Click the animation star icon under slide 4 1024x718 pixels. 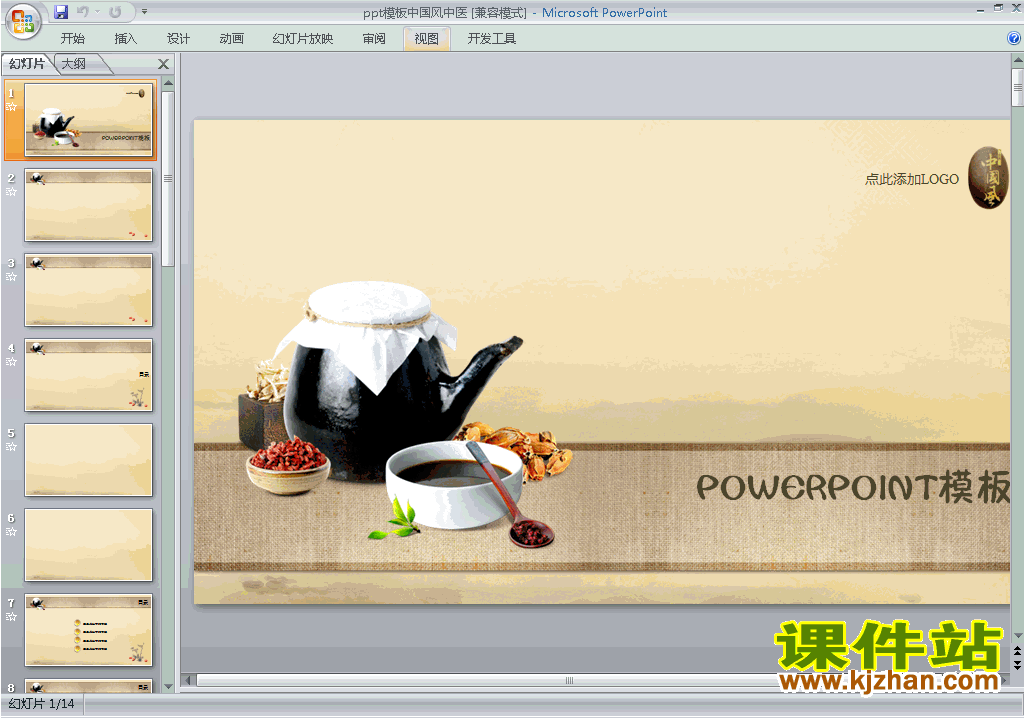pyautogui.click(x=11, y=361)
